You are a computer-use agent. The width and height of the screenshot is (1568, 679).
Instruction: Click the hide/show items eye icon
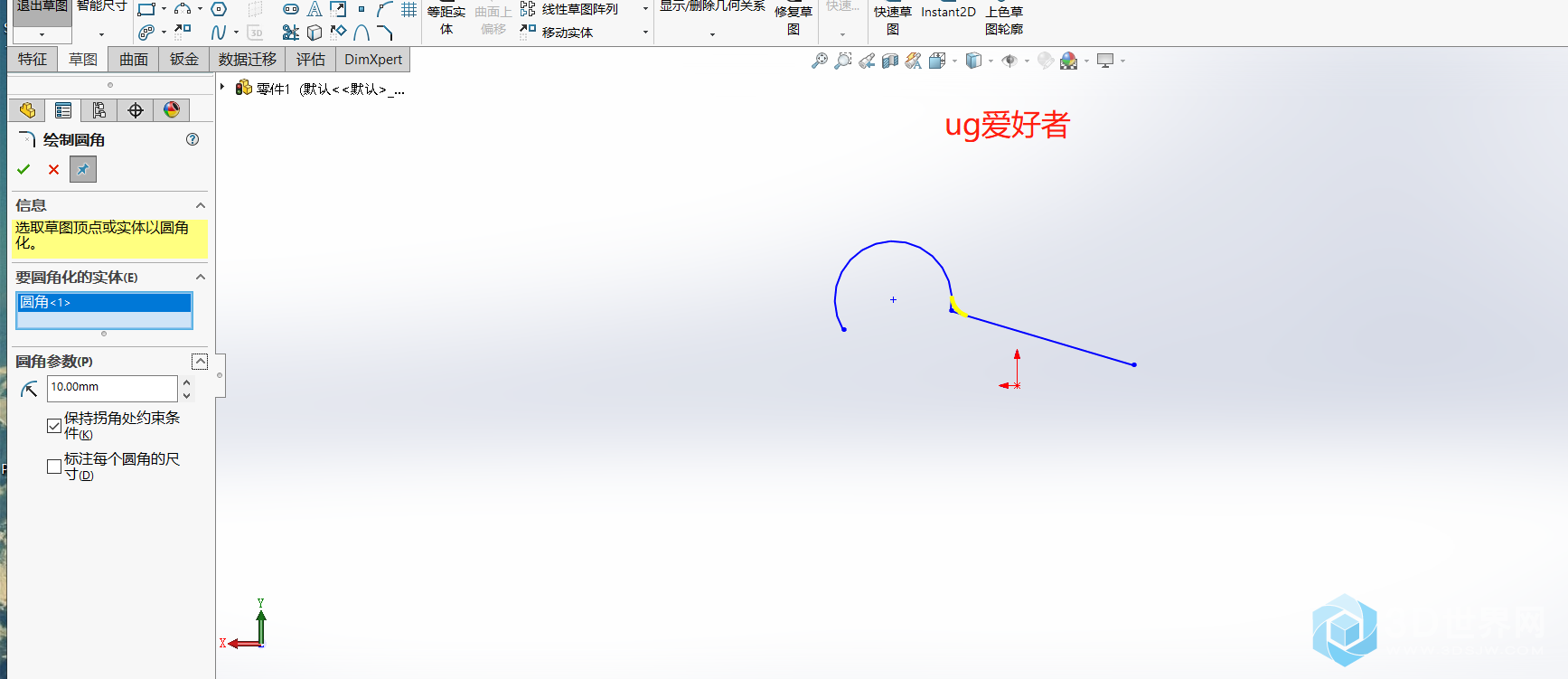[1009, 61]
